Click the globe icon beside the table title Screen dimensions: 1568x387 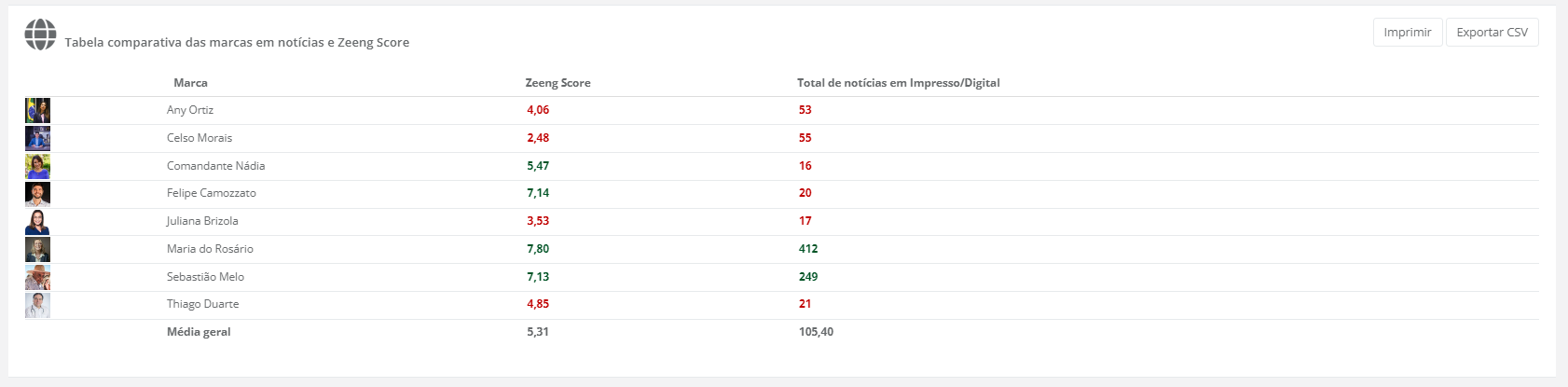tap(40, 35)
